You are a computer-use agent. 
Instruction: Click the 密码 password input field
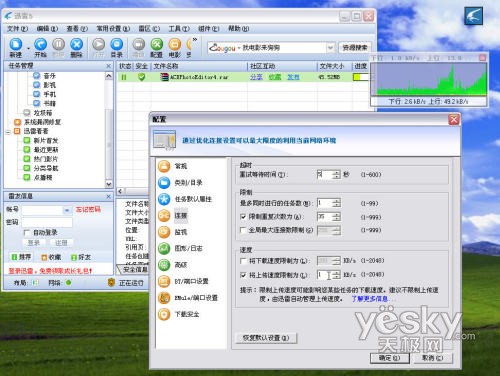click(47, 222)
